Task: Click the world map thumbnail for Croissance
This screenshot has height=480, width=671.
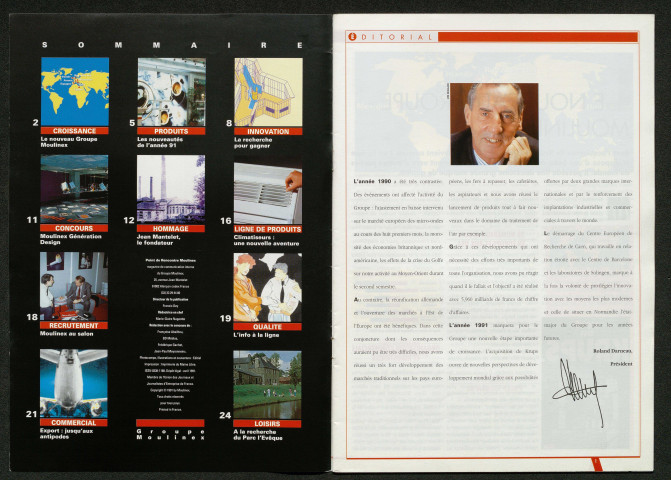Action: [75, 90]
